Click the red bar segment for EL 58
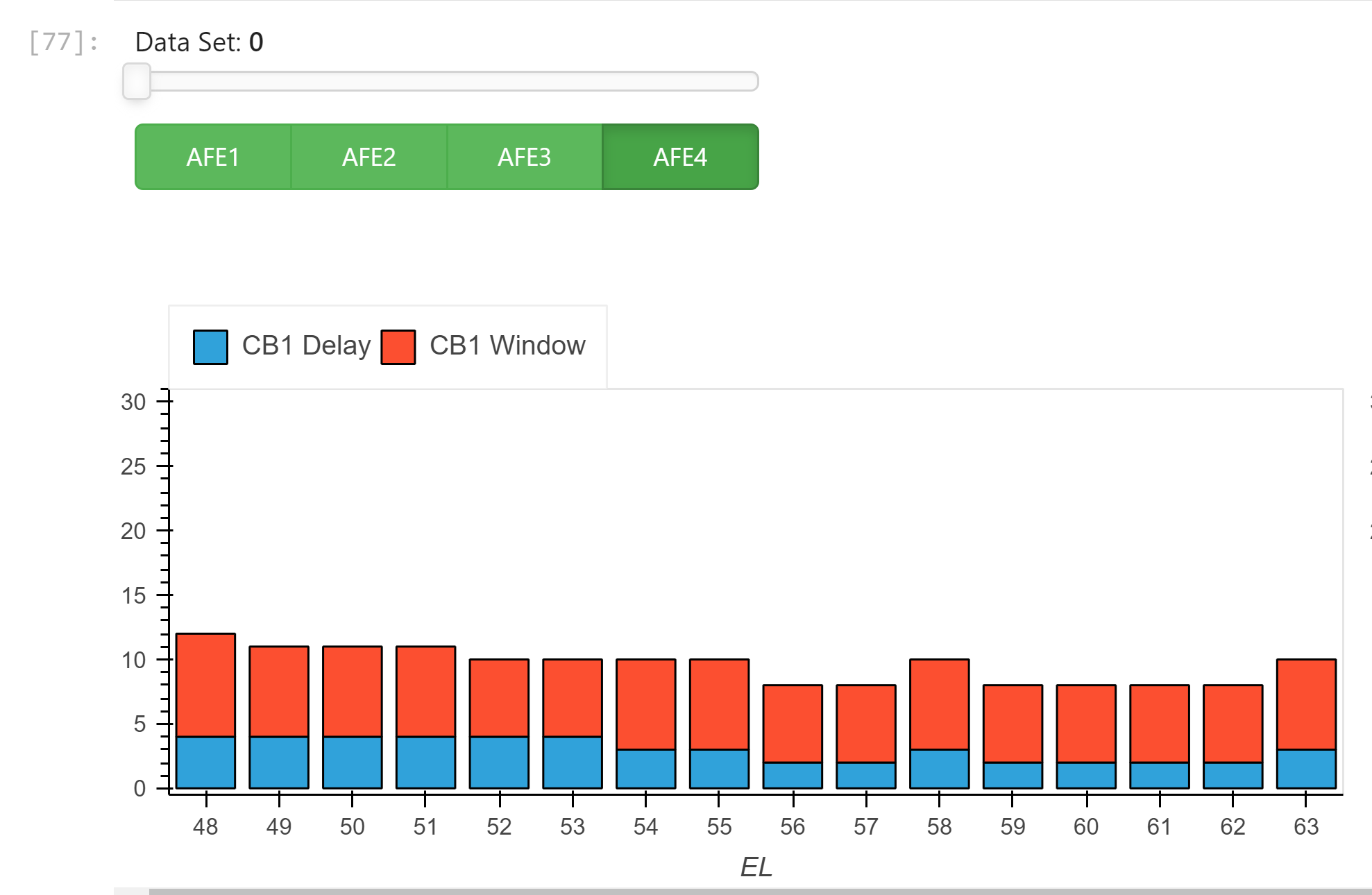Viewport: 1372px width, 895px height. 939,704
